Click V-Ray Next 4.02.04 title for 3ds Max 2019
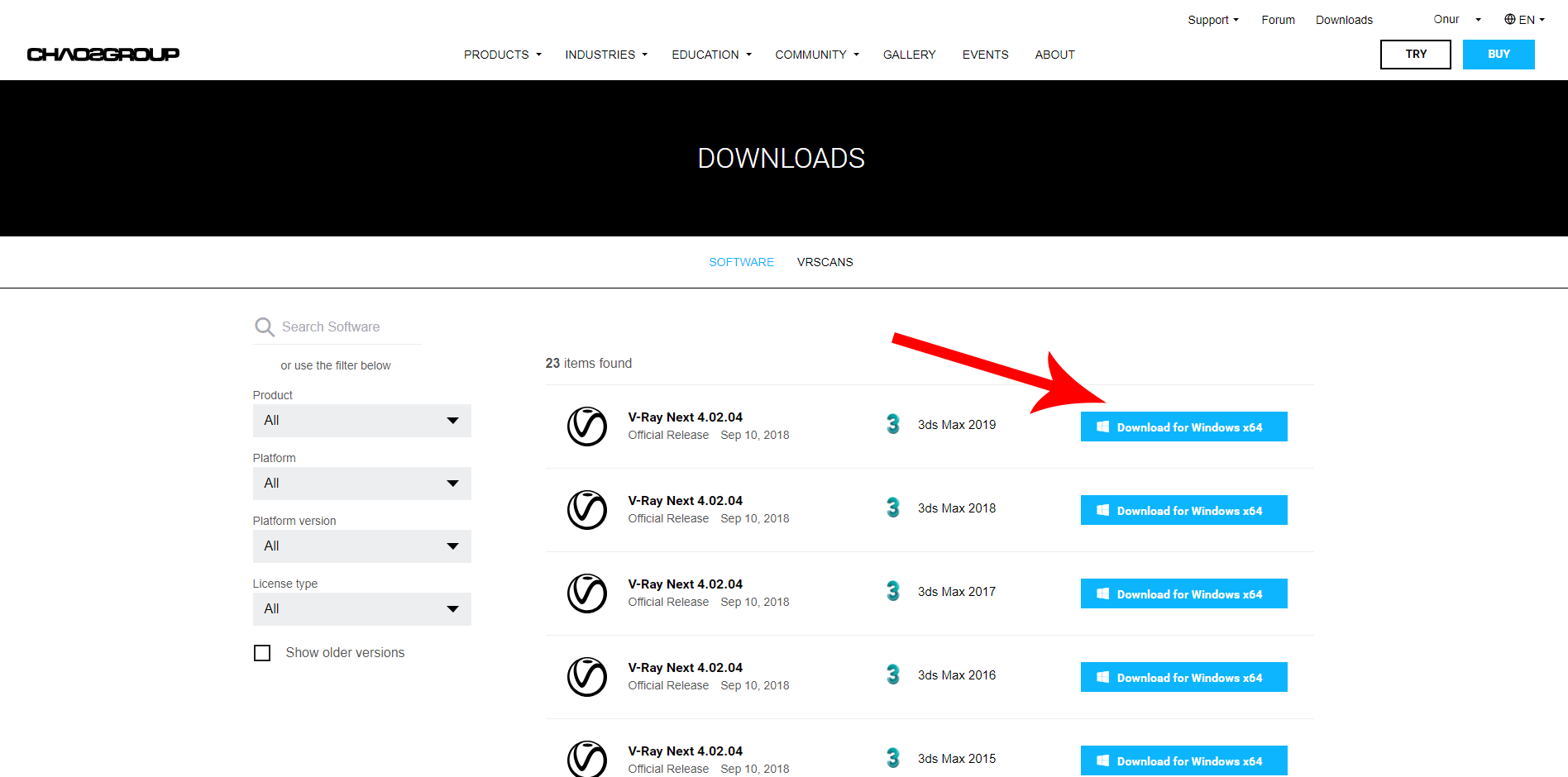 tap(686, 417)
